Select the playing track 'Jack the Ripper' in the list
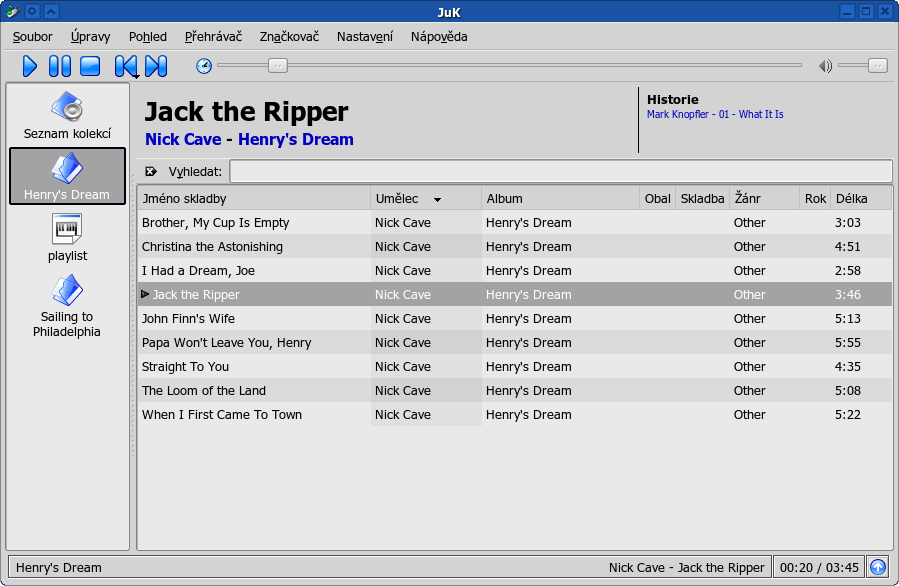Screen dimensions: 899x586 click(x=514, y=295)
